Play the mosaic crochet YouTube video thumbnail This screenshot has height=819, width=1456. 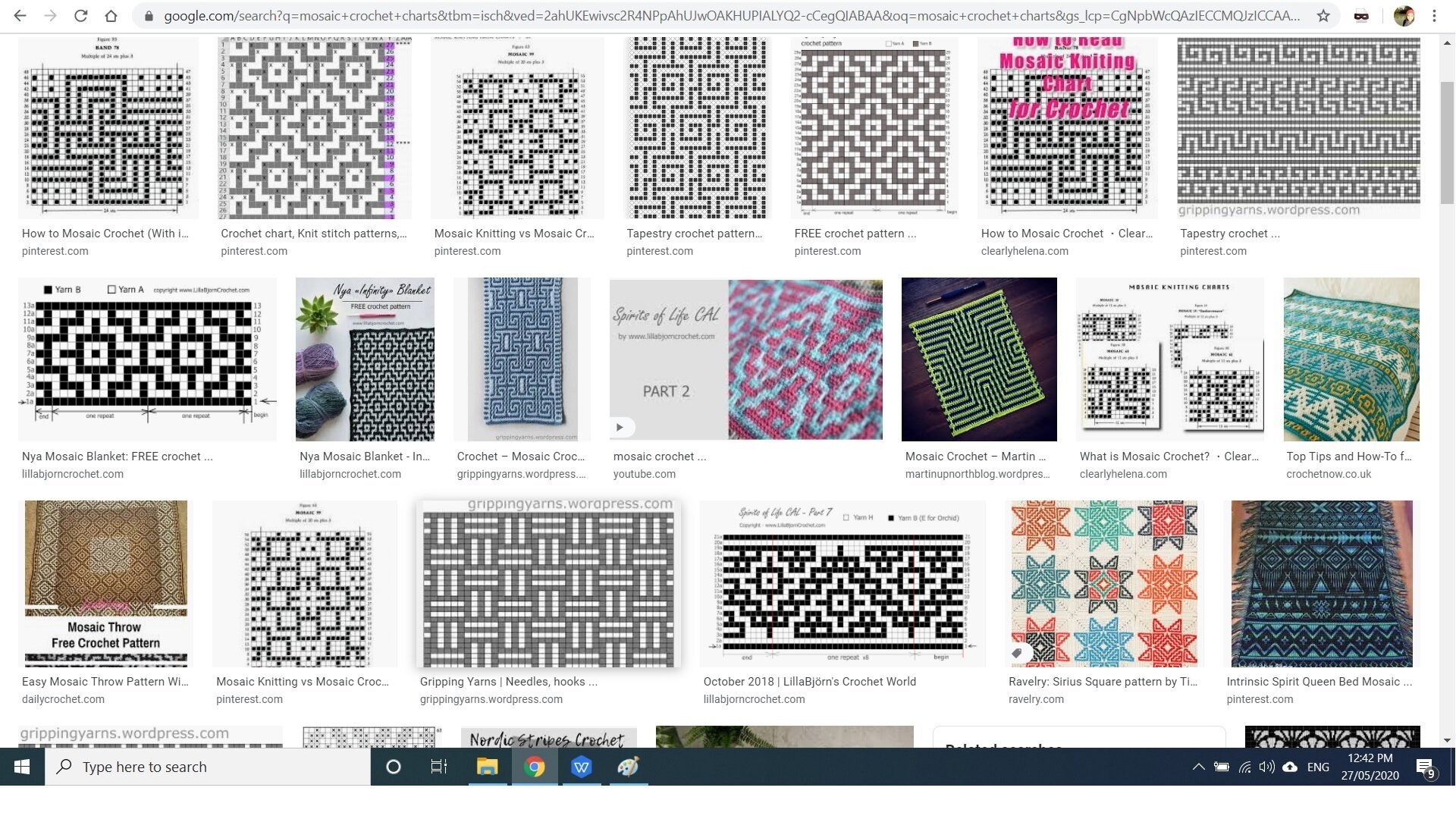click(621, 427)
